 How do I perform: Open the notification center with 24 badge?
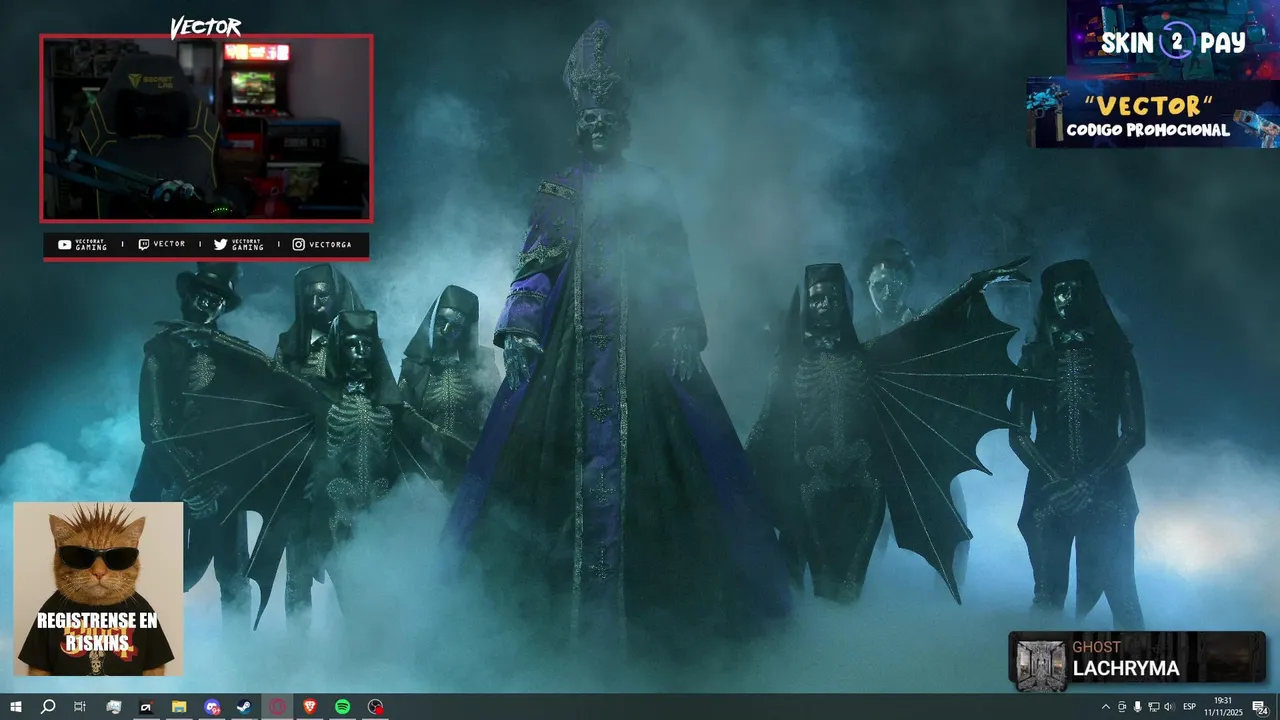pos(1260,707)
